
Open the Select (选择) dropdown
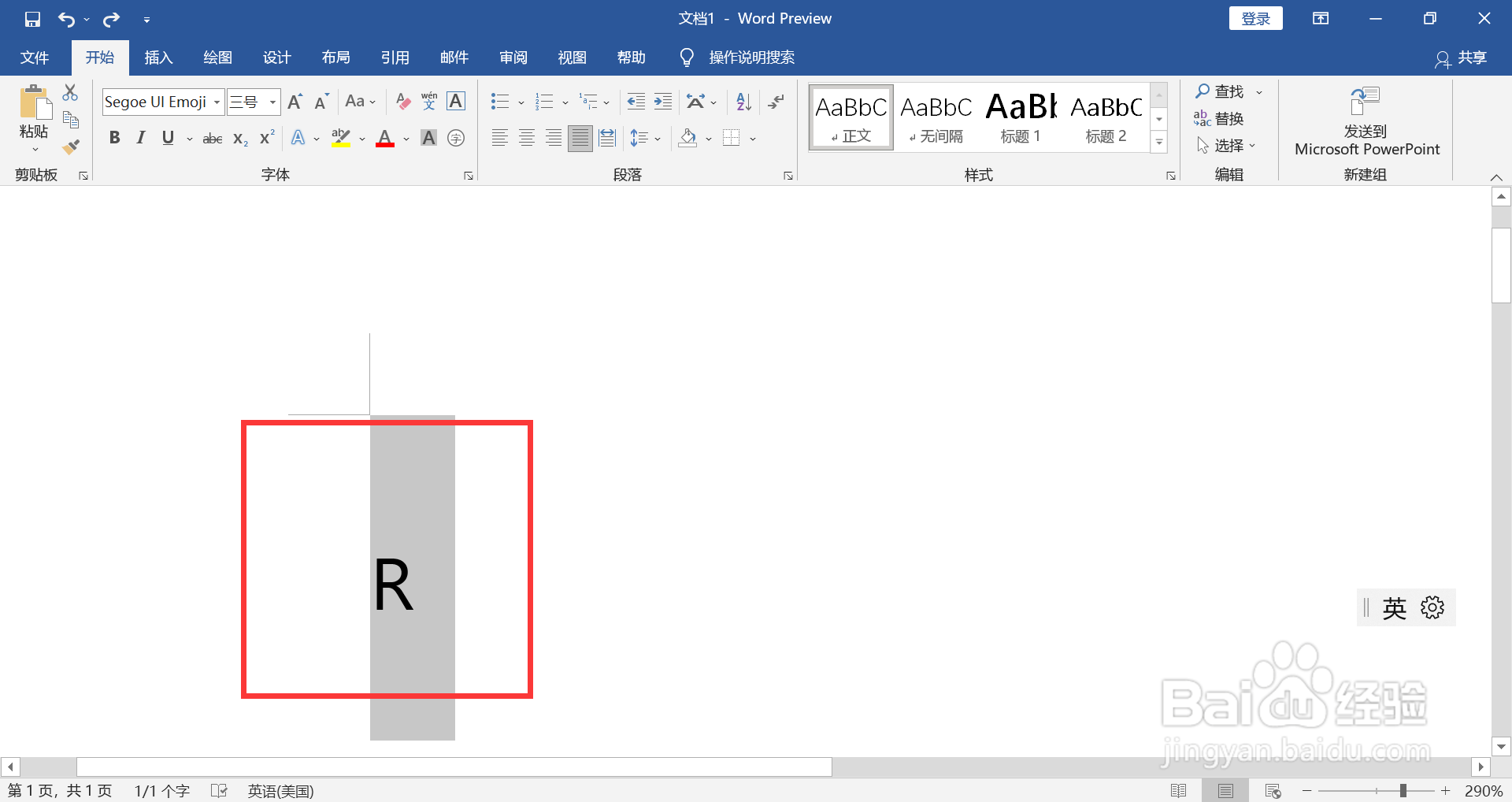coord(1227,146)
